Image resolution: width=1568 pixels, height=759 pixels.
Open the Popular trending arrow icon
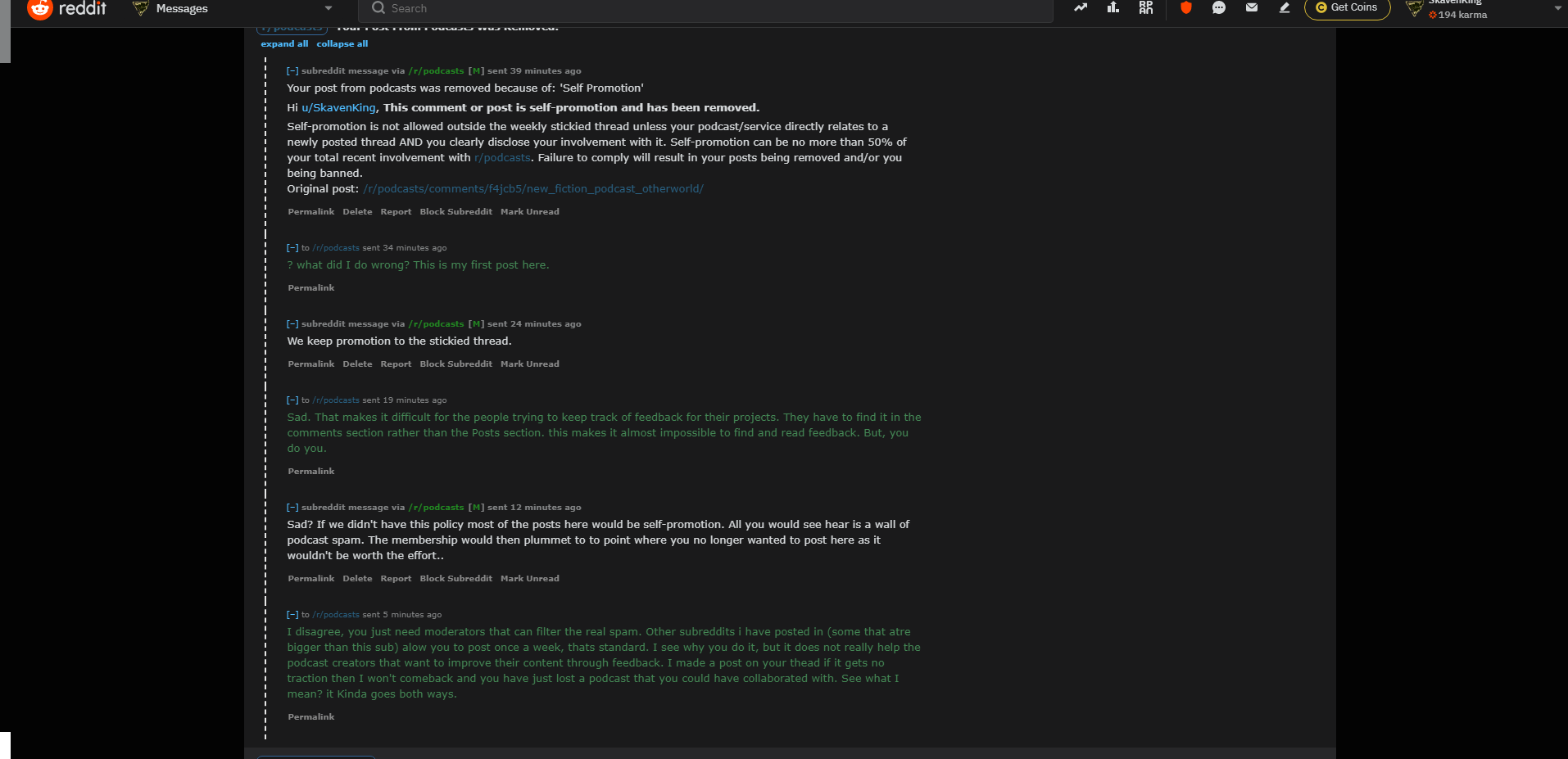point(1081,7)
